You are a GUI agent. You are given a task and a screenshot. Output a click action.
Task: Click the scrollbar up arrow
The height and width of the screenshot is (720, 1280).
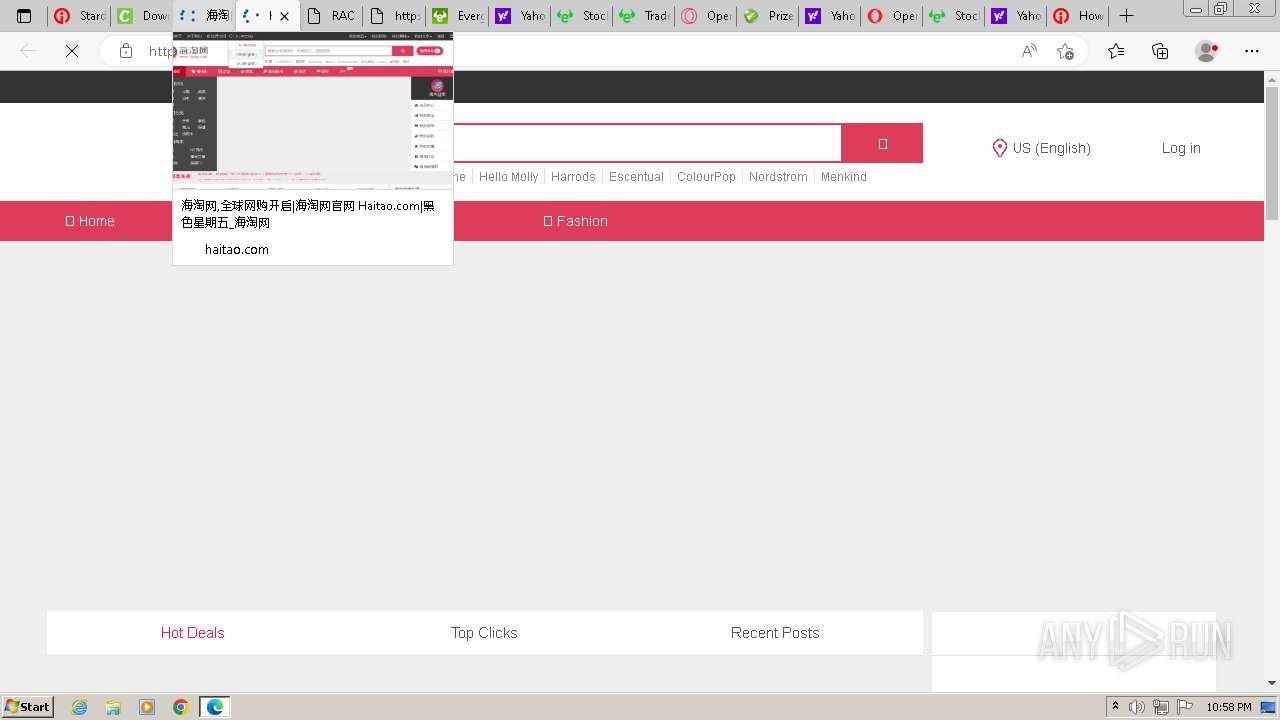pos(1272,78)
